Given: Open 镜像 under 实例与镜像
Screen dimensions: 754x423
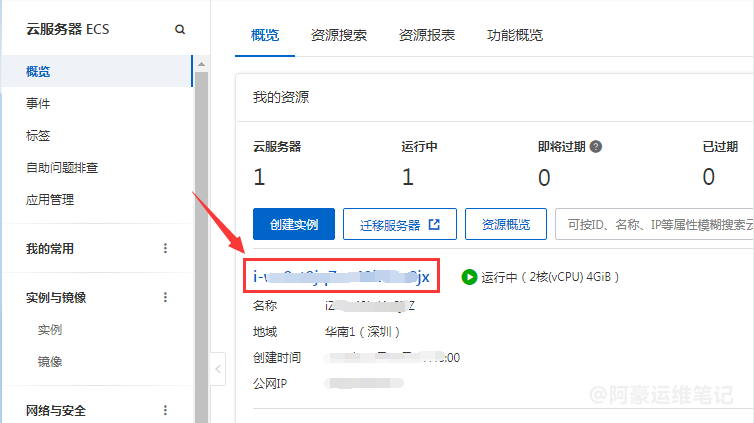Looking at the screenshot, I should (x=50, y=361).
